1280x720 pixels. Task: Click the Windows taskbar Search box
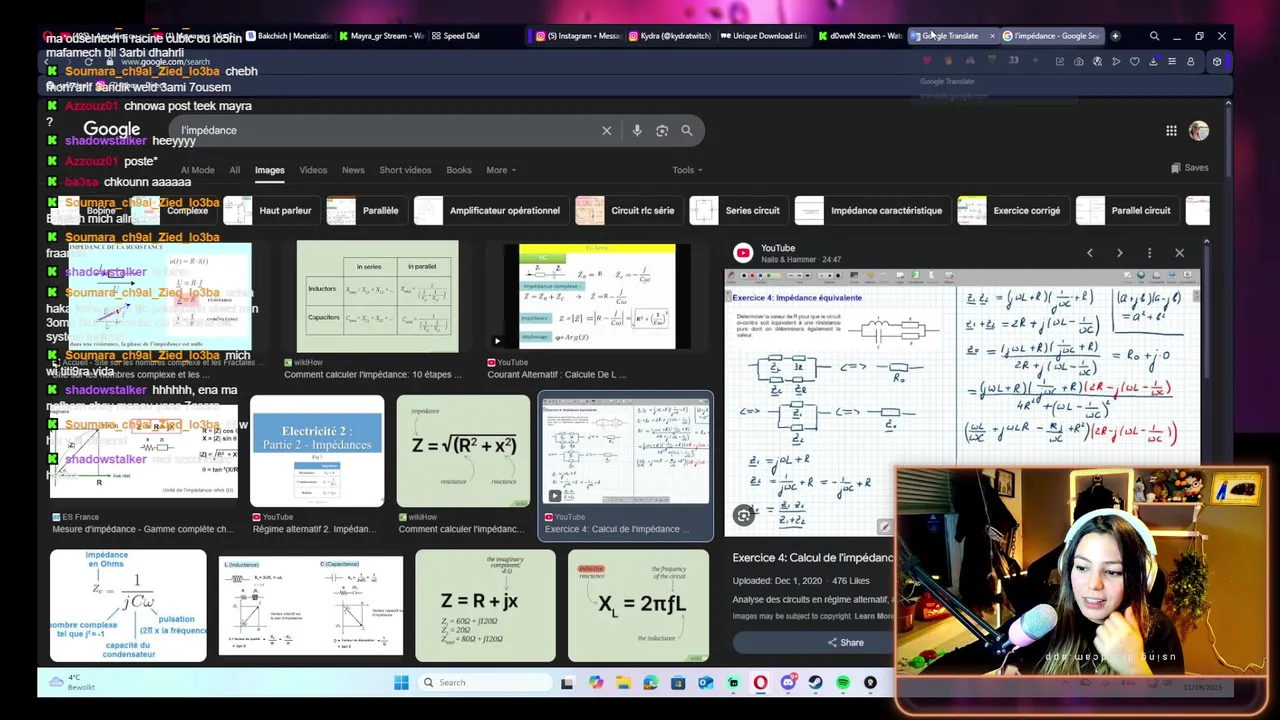(x=484, y=683)
